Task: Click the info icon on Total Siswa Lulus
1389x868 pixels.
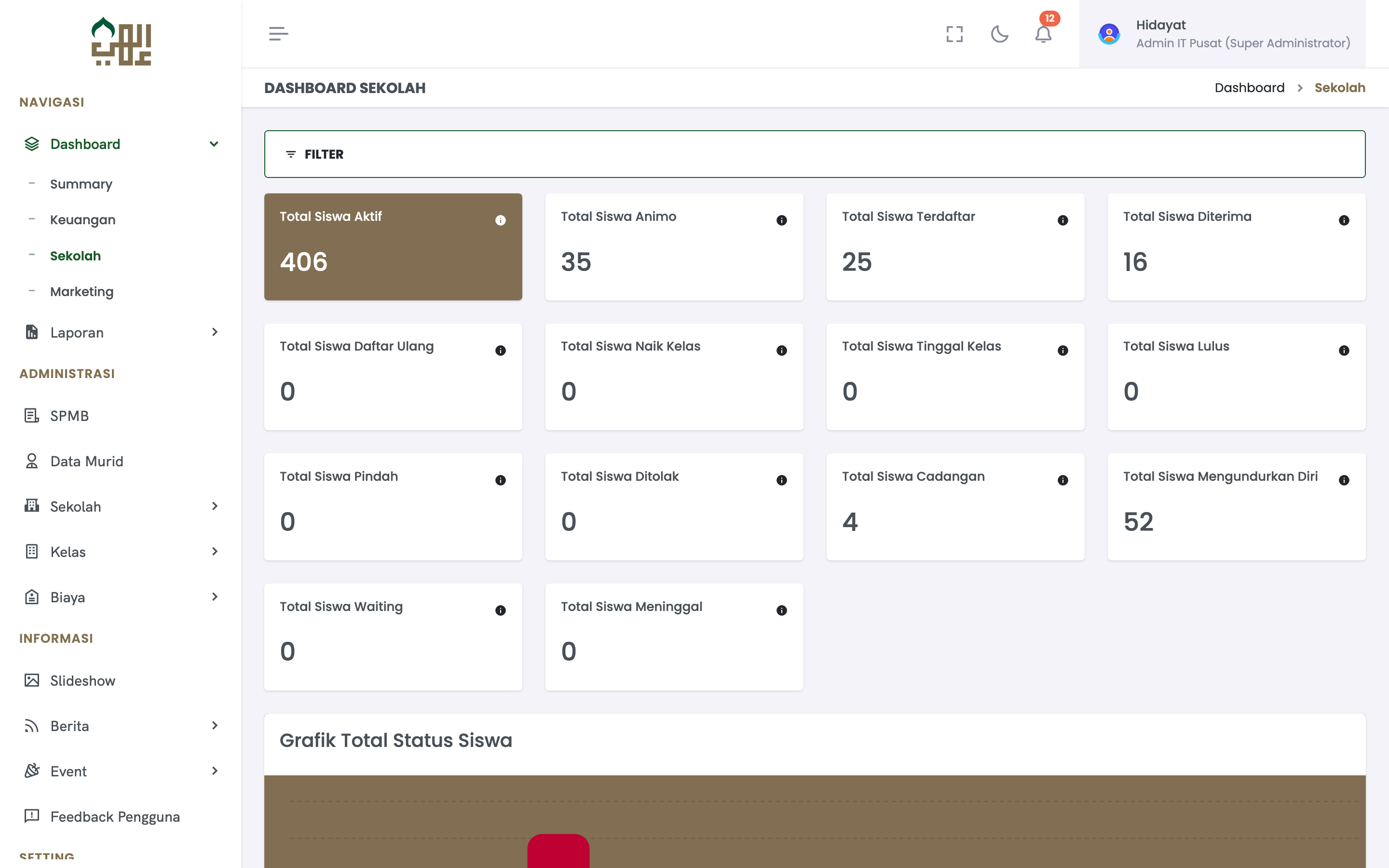Action: click(1344, 351)
